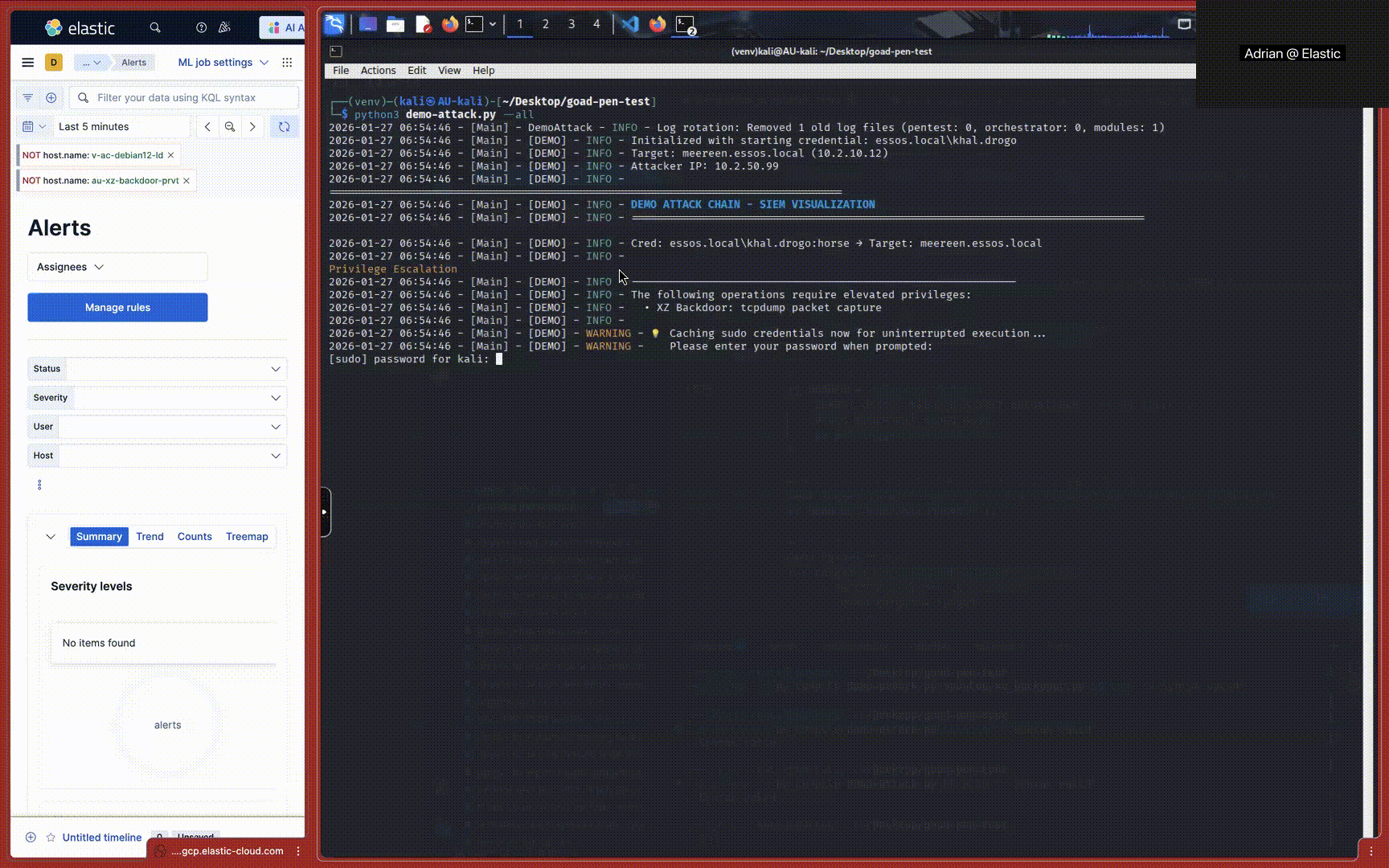Switch to the running Firefox window
Screen dimensions: 1389x868
[x=658, y=24]
